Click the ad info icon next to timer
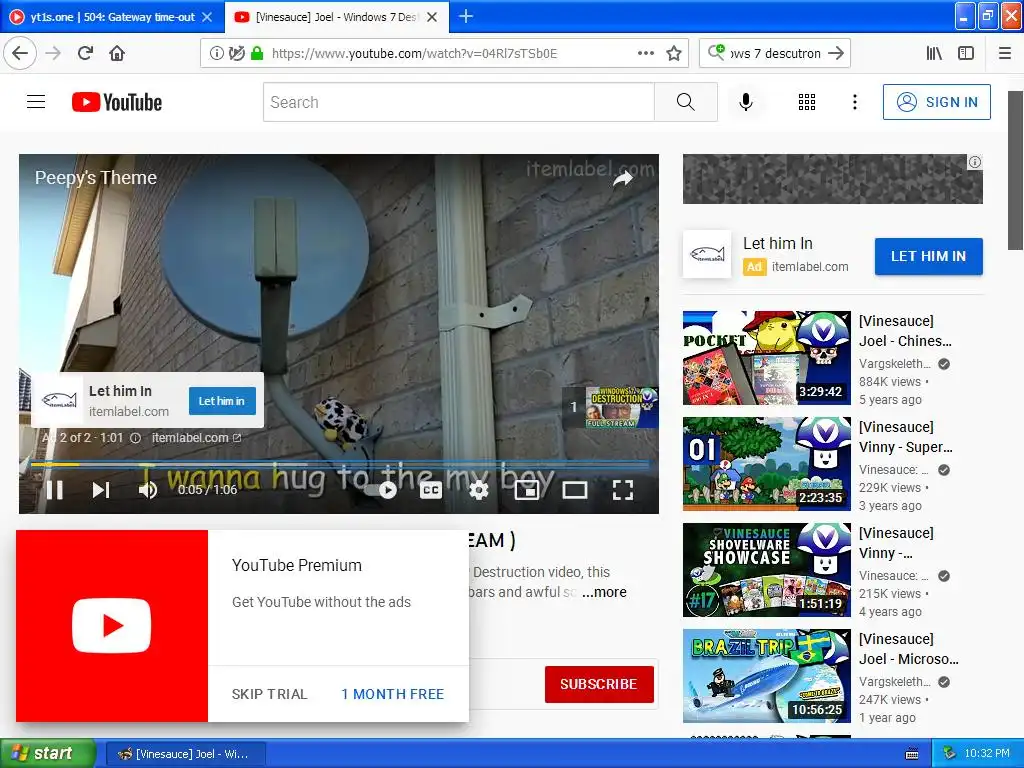The height and width of the screenshot is (768, 1024). [x=135, y=438]
